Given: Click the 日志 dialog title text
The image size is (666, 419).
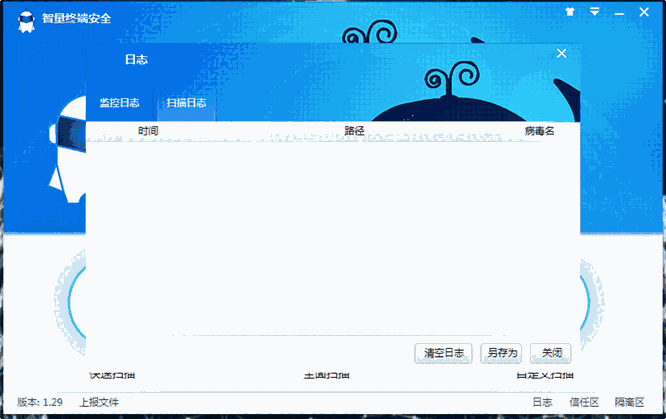Looking at the screenshot, I should pos(136,59).
